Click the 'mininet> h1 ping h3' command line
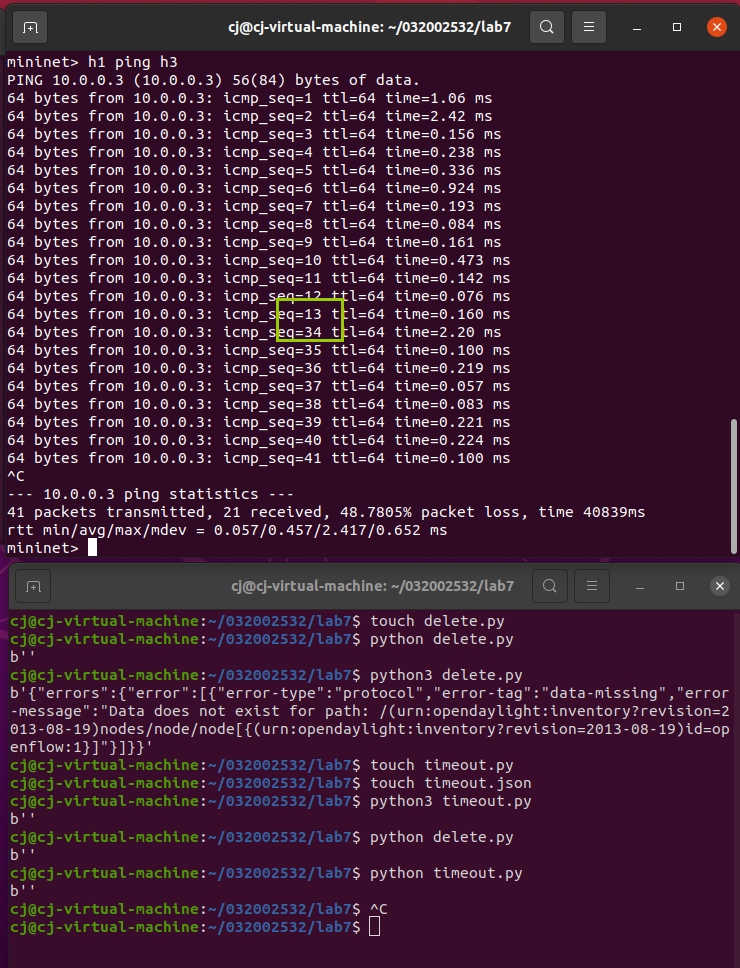740x968 pixels. [x=92, y=62]
